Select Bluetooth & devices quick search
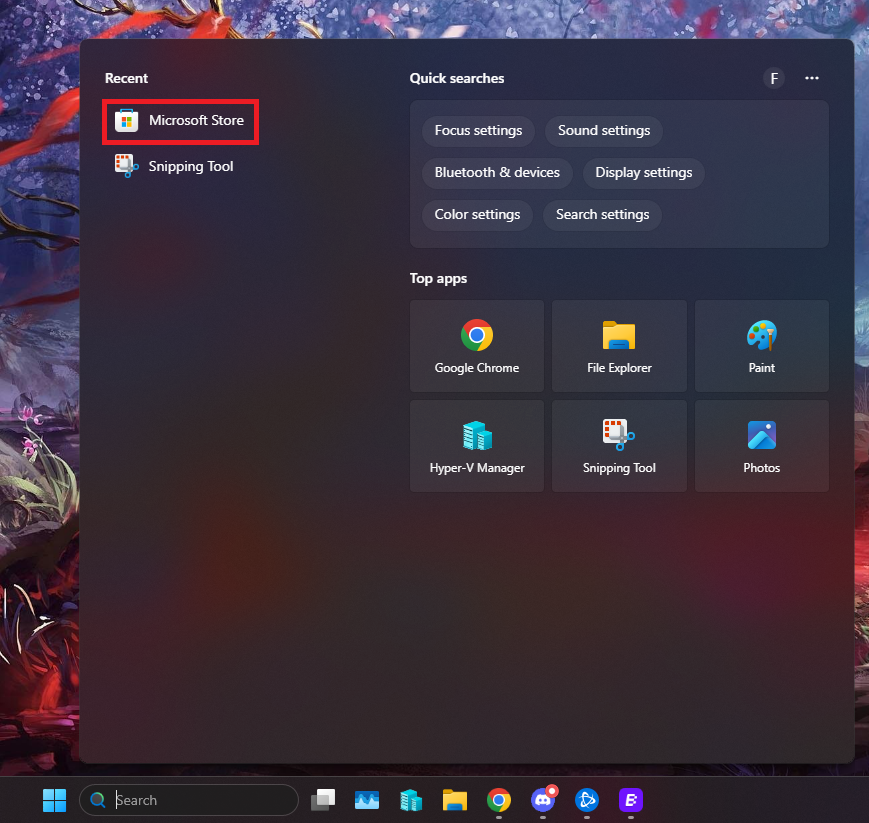The width and height of the screenshot is (869, 823). point(497,173)
